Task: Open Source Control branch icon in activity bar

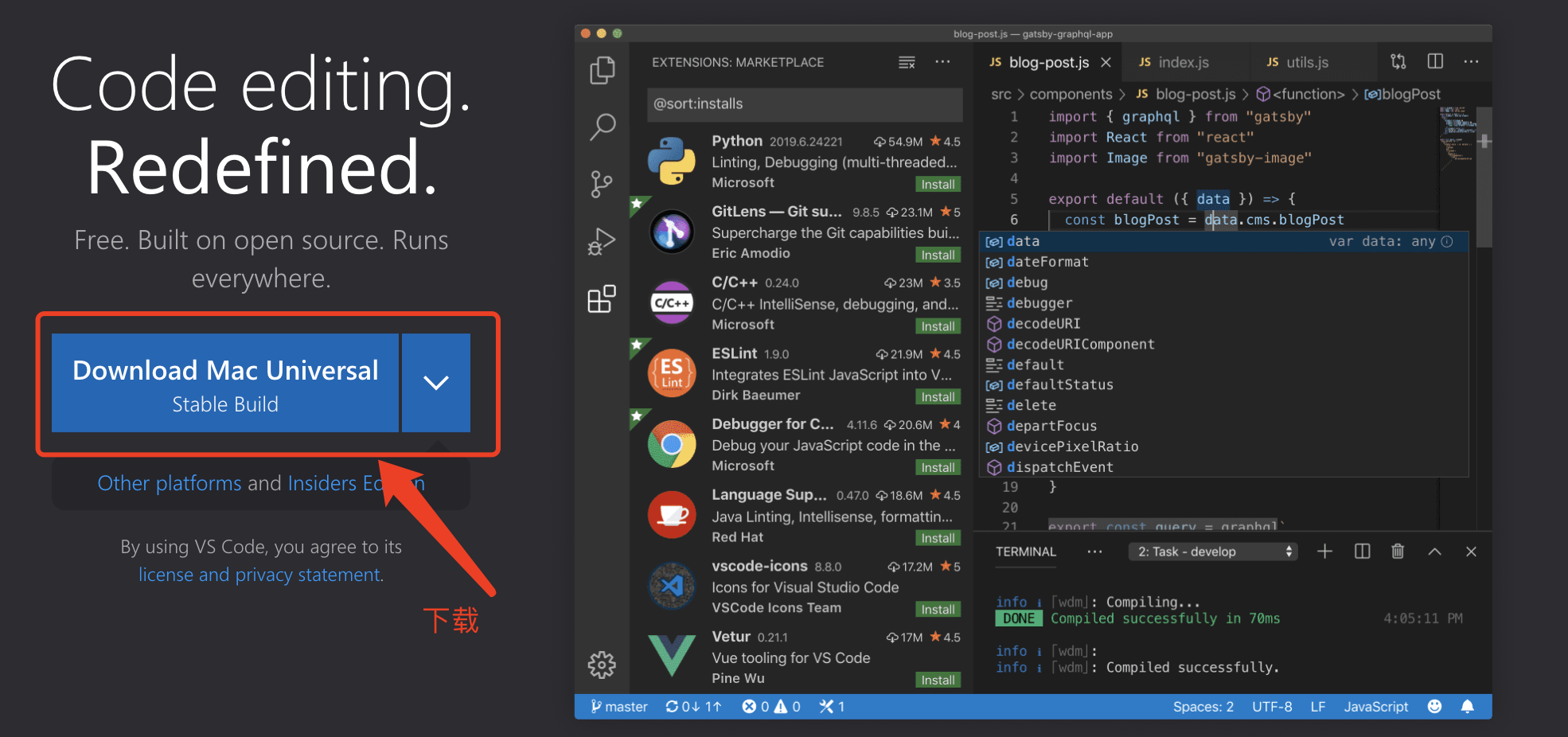Action: coord(602,184)
